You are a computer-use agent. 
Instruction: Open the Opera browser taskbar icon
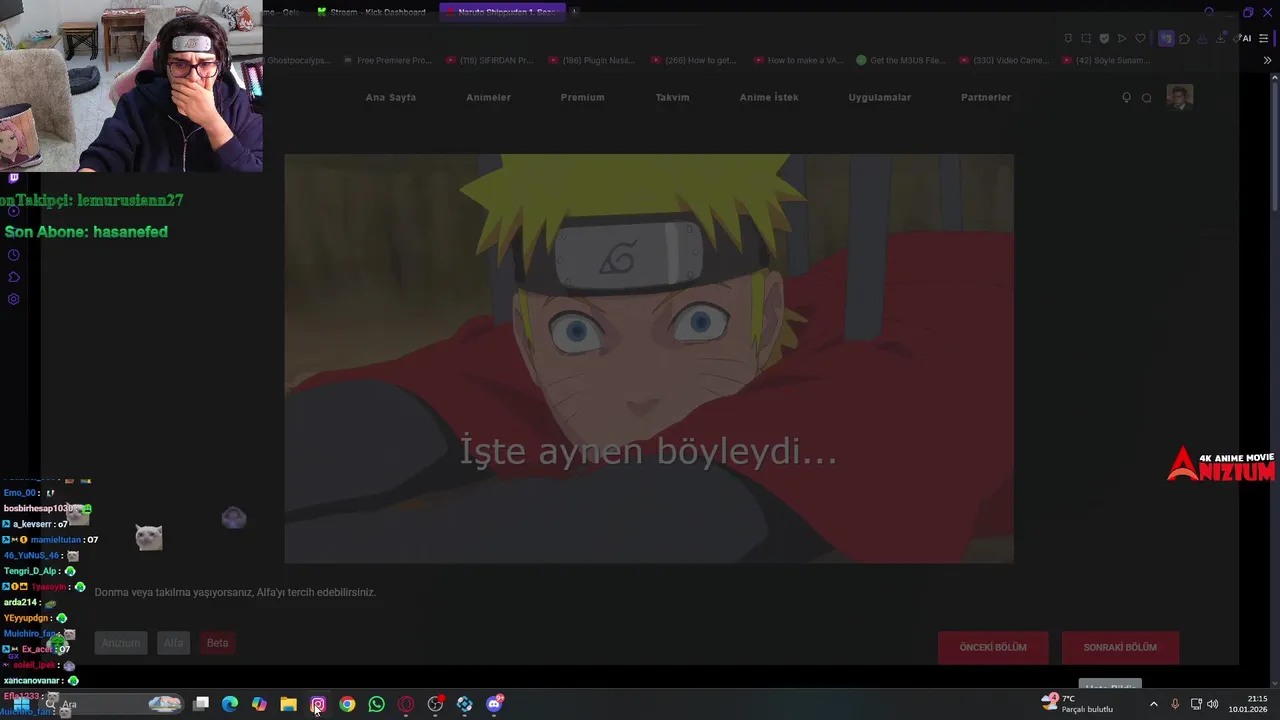406,704
